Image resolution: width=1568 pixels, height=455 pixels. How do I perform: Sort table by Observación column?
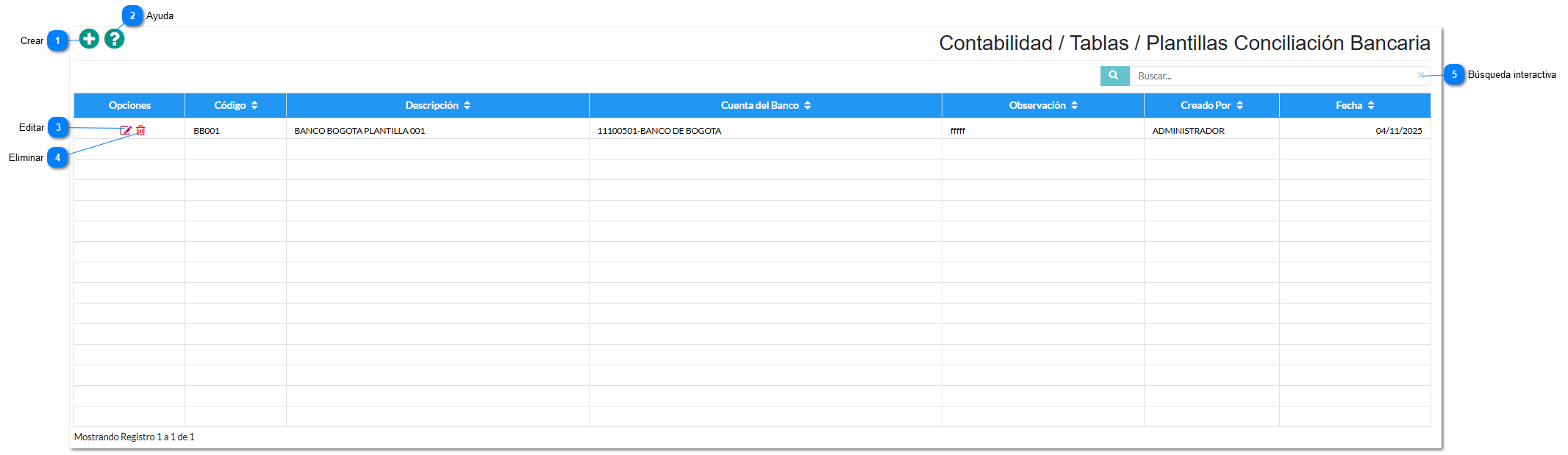[x=1042, y=106]
